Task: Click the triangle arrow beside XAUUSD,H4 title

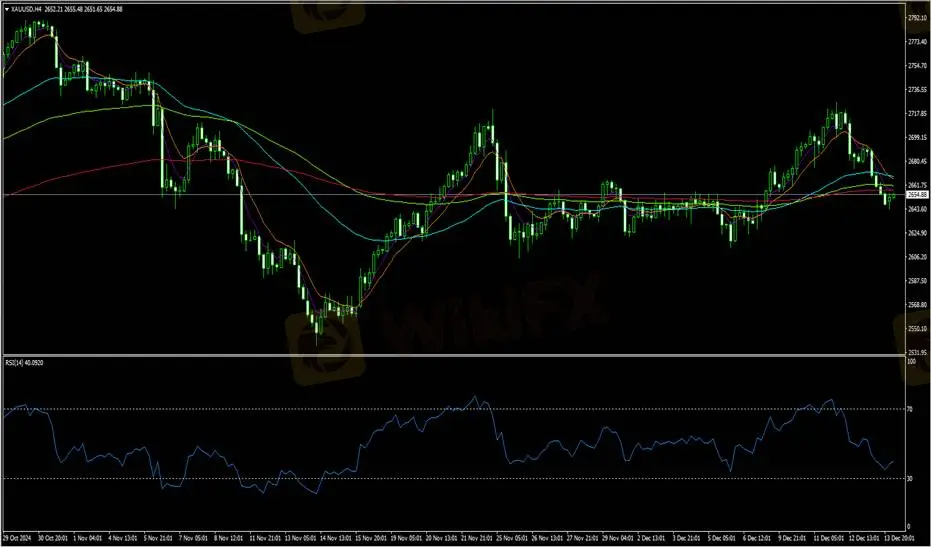Action: 6,9
